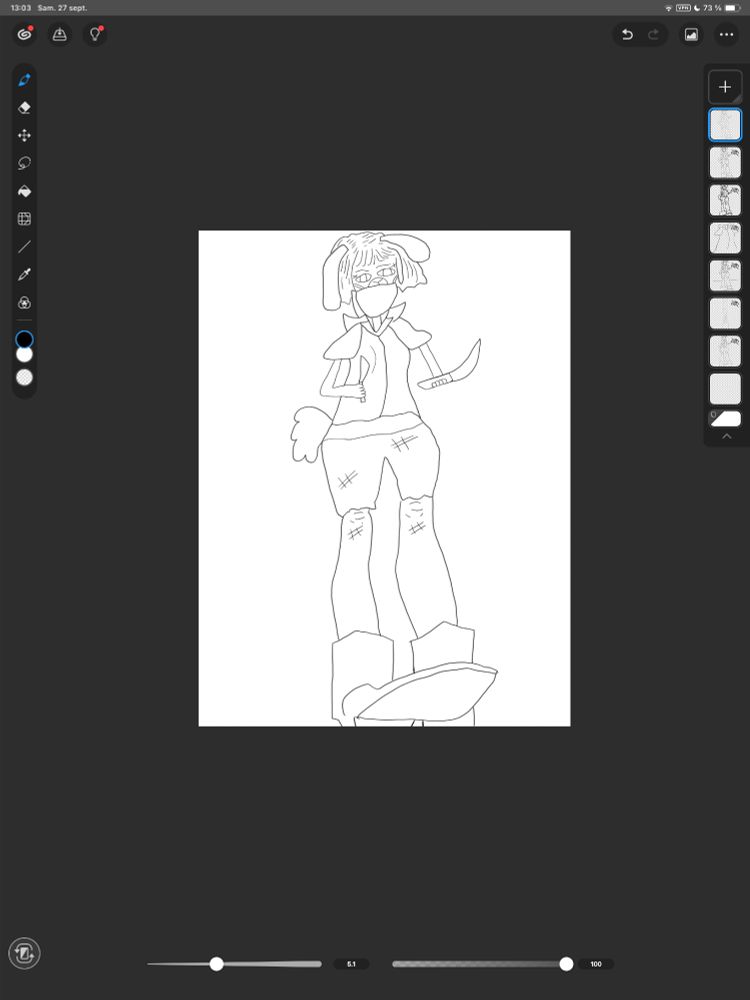Viewport: 750px width, 1000px height.
Task: Open the color wheel palette icon
Action: point(24,302)
